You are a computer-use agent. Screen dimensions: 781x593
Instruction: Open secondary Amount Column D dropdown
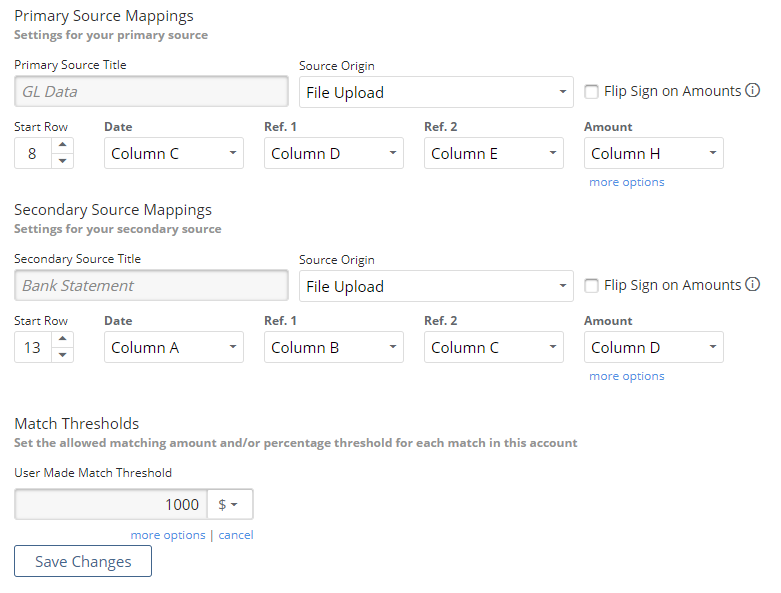[x=653, y=347]
